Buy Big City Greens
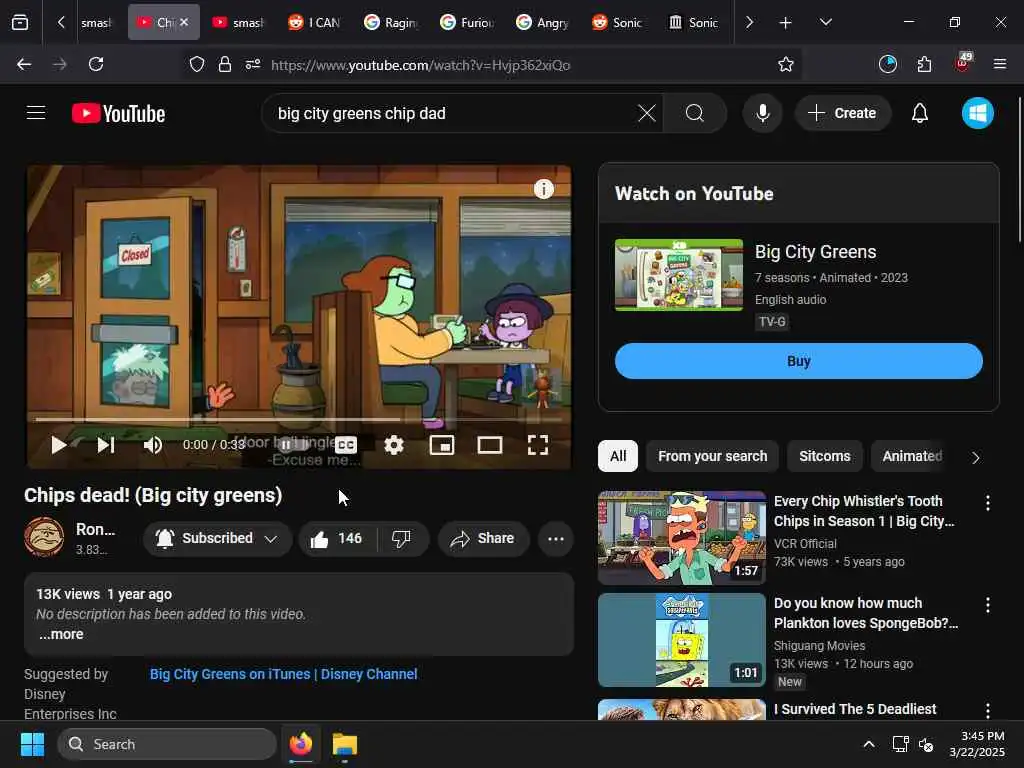This screenshot has height=768, width=1024. [798, 361]
